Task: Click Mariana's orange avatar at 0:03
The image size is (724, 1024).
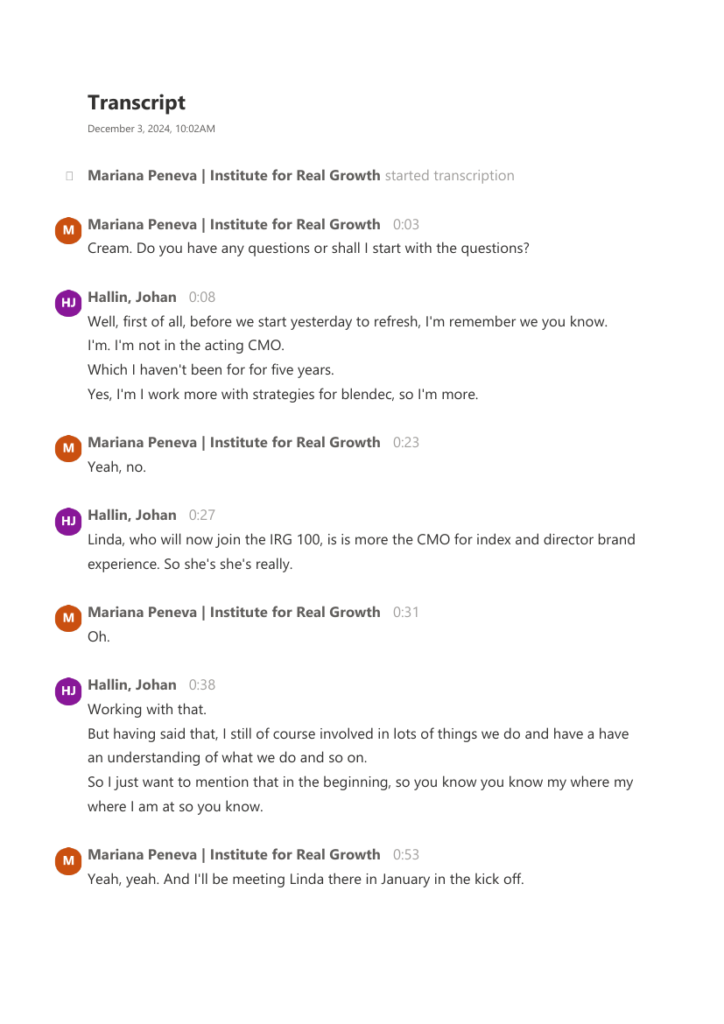Action: pos(69,231)
